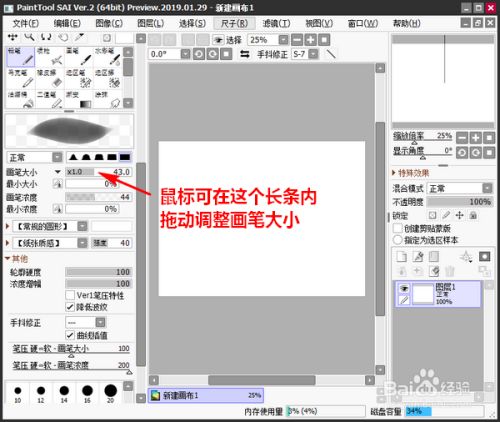Select the hand pan tool
500x422 pixels.
pos(63,37)
